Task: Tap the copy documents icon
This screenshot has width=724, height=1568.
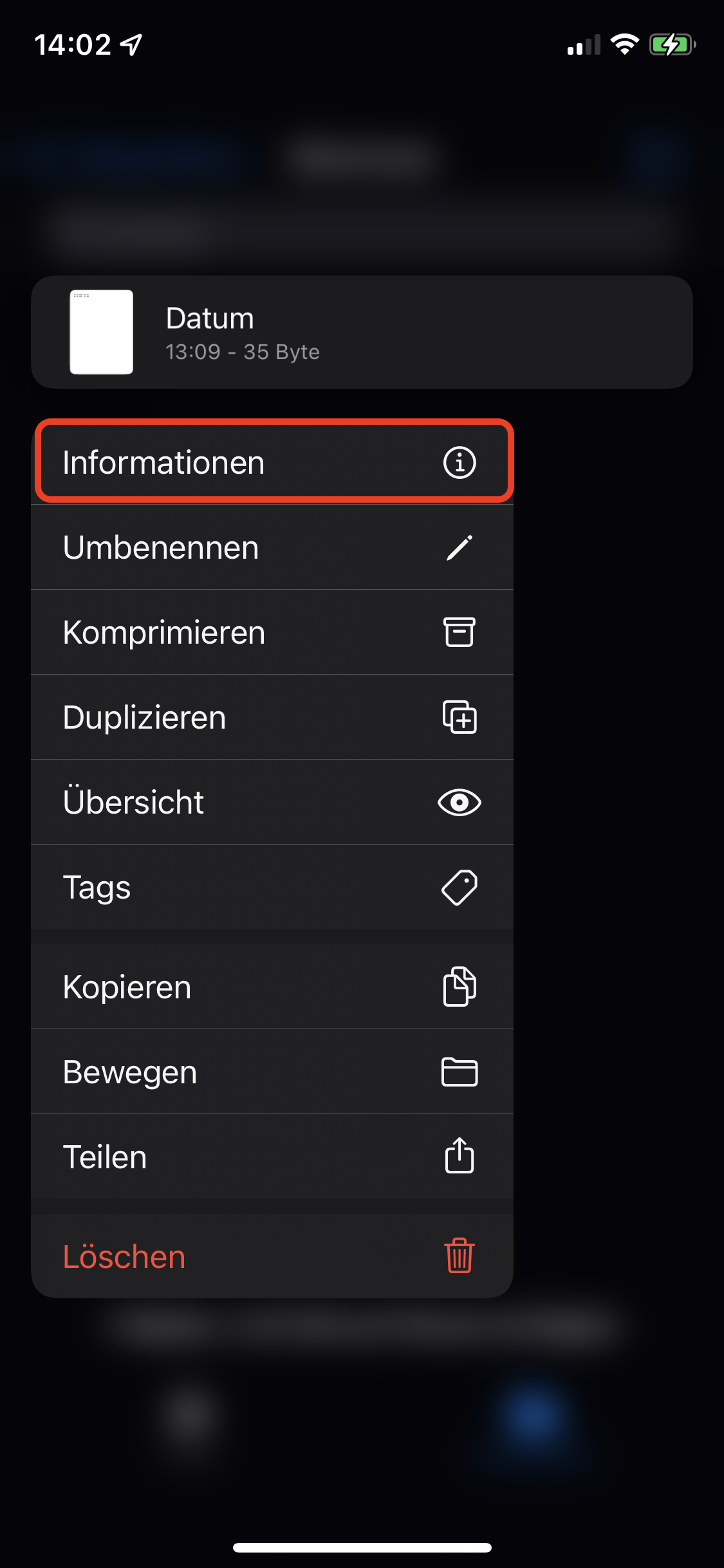Action: coord(459,986)
